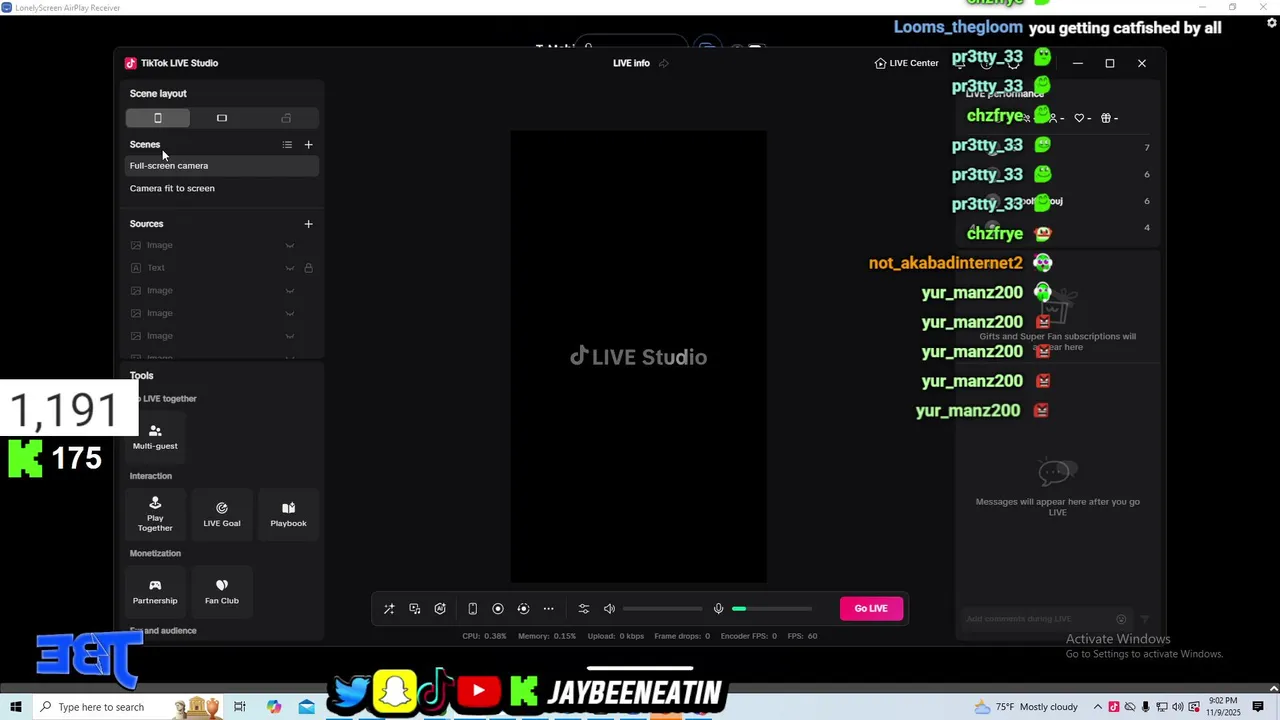Add a new scene with plus icon
The image size is (1280, 720).
coord(308,145)
